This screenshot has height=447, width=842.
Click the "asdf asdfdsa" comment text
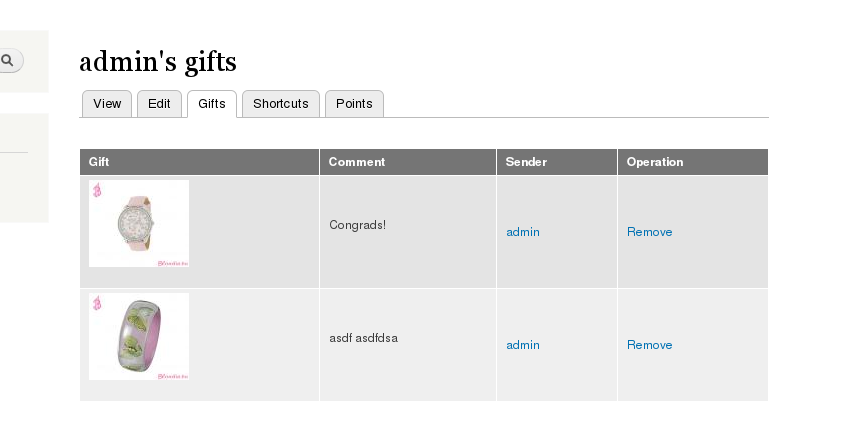[x=363, y=338]
